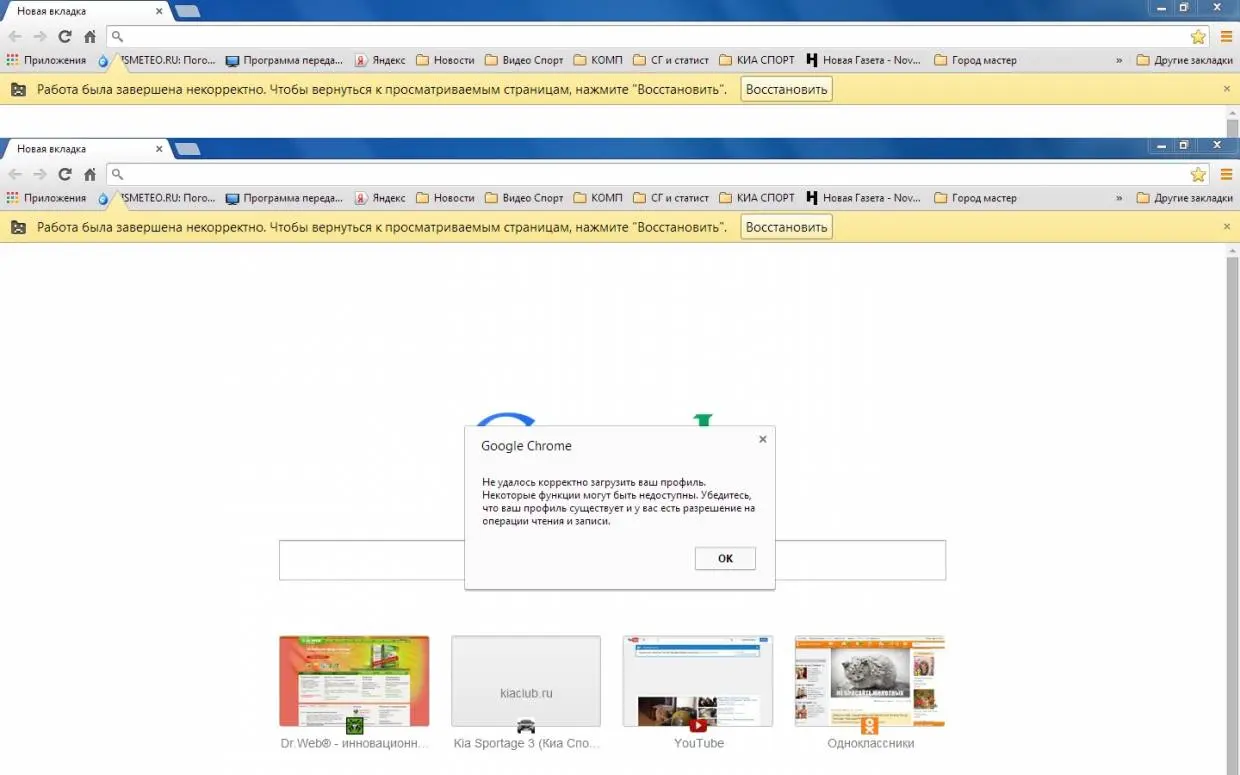Image resolution: width=1240 pixels, height=775 pixels.
Task: Expand Видео Спорт folder in the lower window
Action: tap(524, 198)
